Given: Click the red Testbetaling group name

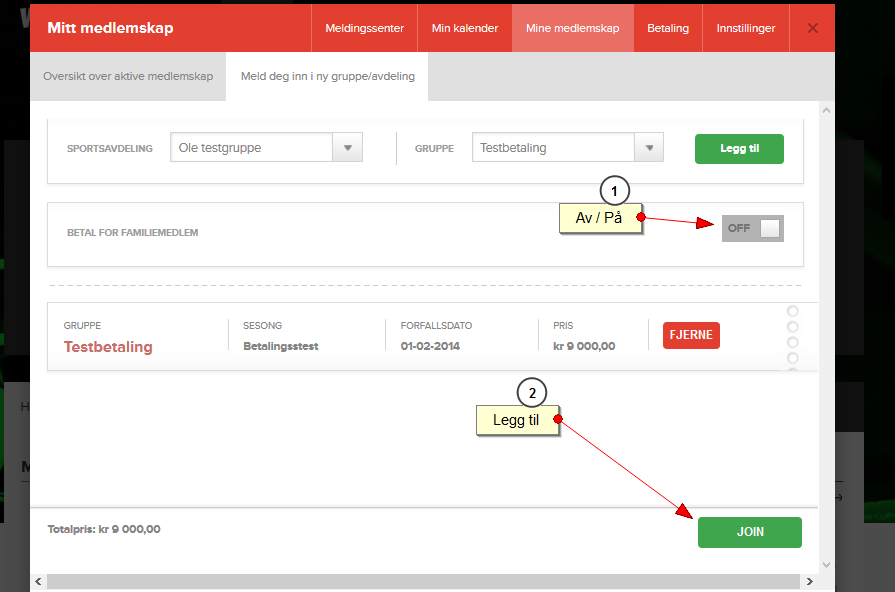Looking at the screenshot, I should [108, 347].
